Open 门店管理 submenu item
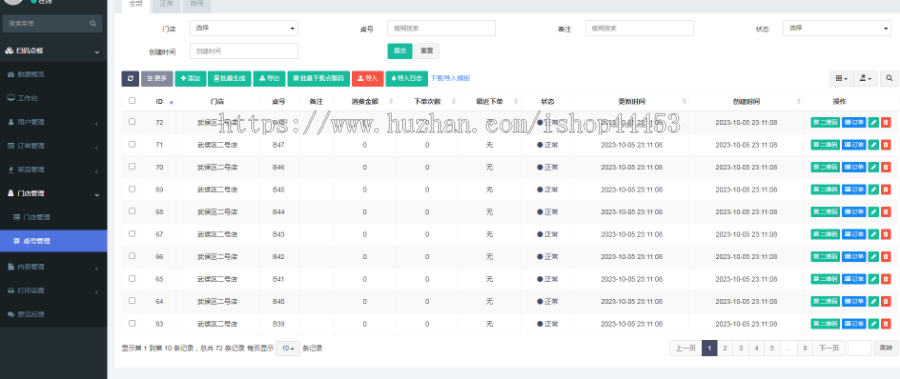The image size is (900, 379). click(x=53, y=217)
